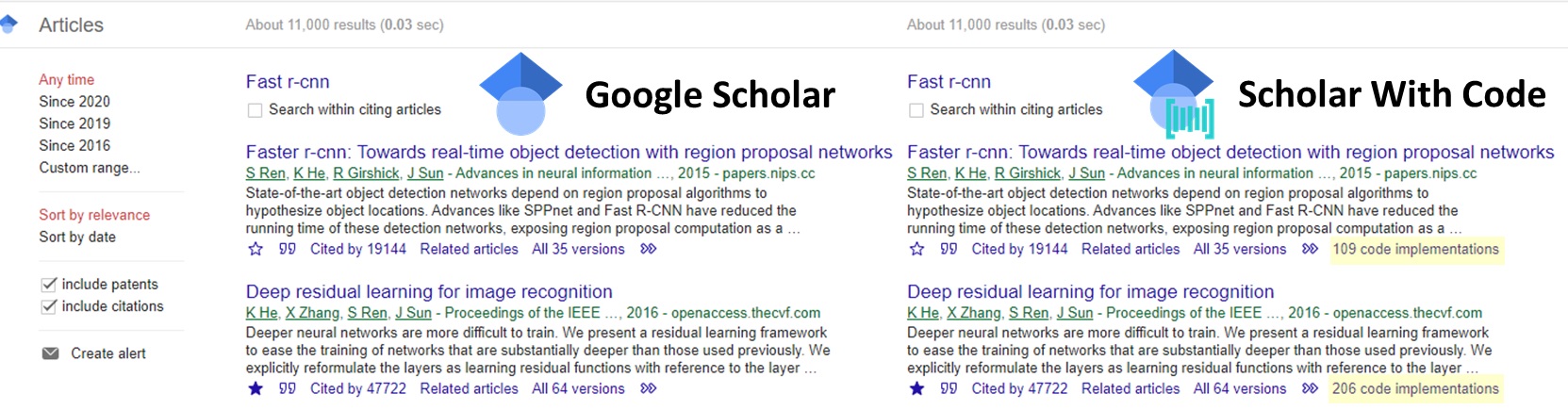Viewport: 1568px width, 410px height.
Task: Unstar the left Deep residual learning result
Action: tap(256, 388)
